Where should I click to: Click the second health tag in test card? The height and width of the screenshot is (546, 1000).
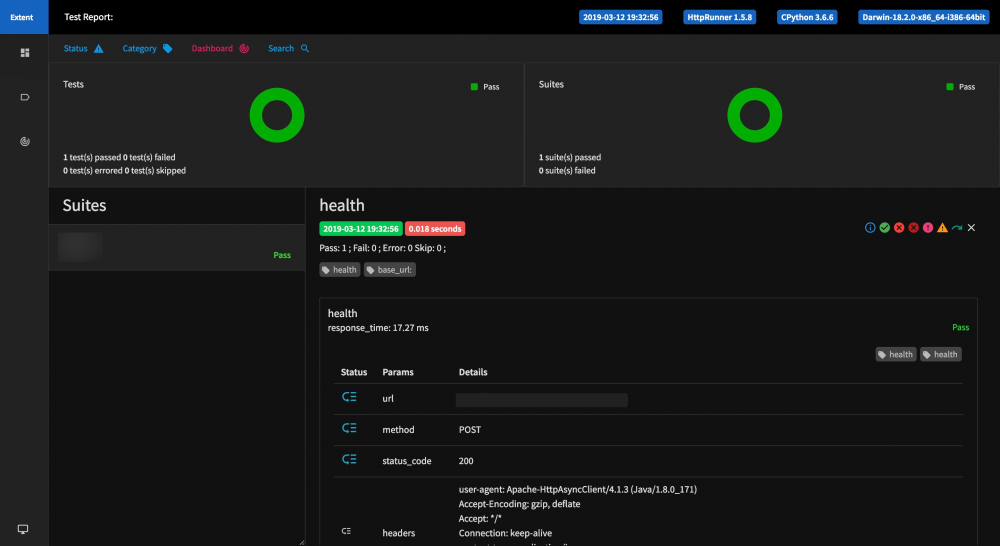tap(941, 355)
